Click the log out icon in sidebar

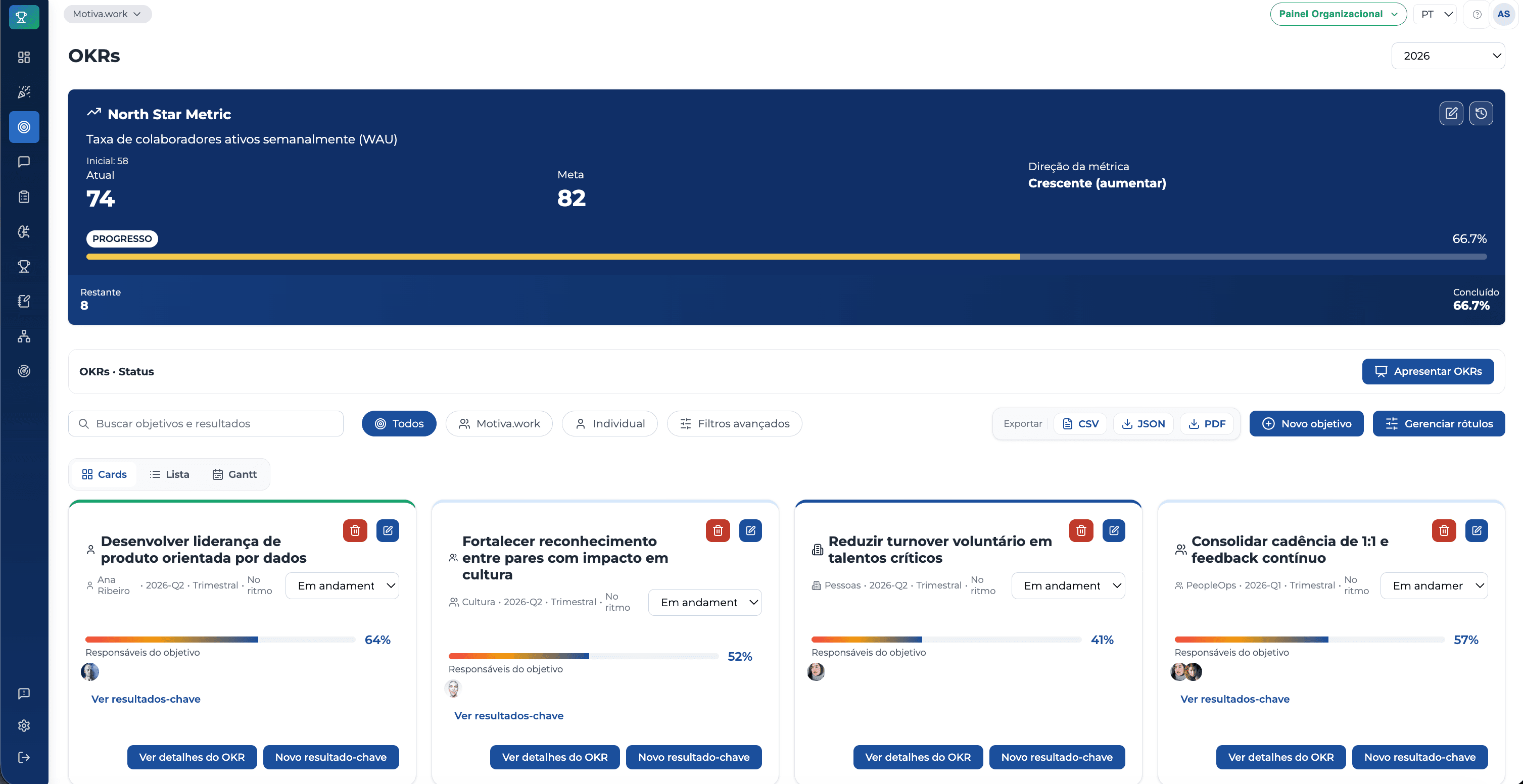click(x=24, y=757)
